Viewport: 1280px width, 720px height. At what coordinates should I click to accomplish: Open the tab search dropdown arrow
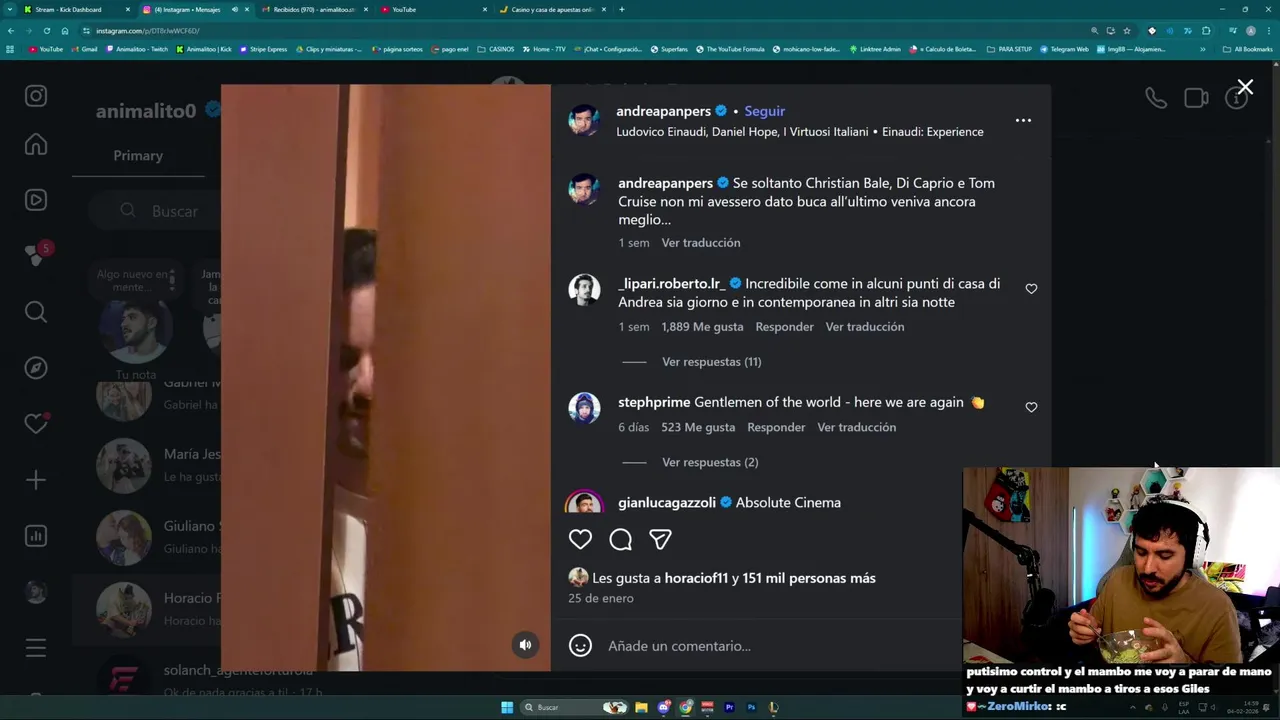tap(11, 9)
